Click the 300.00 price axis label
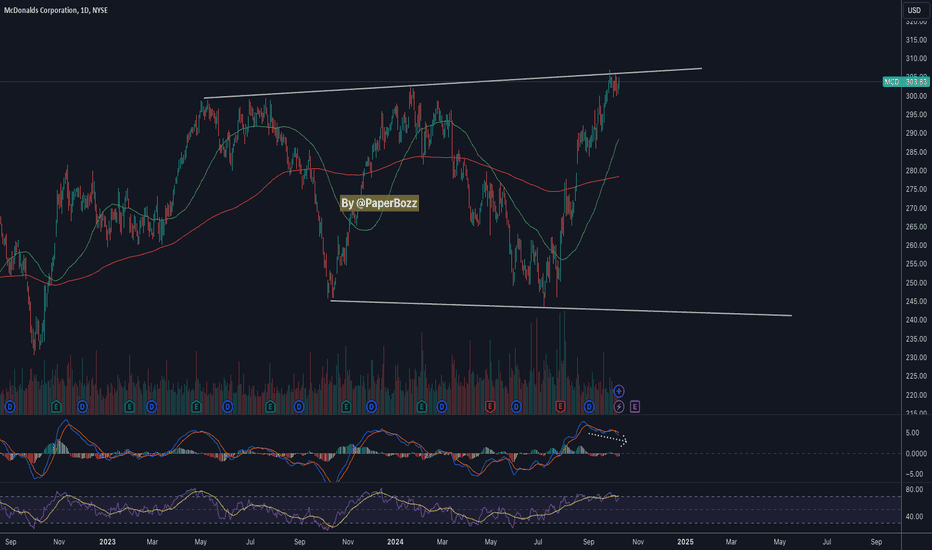Screen dimensions: 932x550 click(916, 96)
